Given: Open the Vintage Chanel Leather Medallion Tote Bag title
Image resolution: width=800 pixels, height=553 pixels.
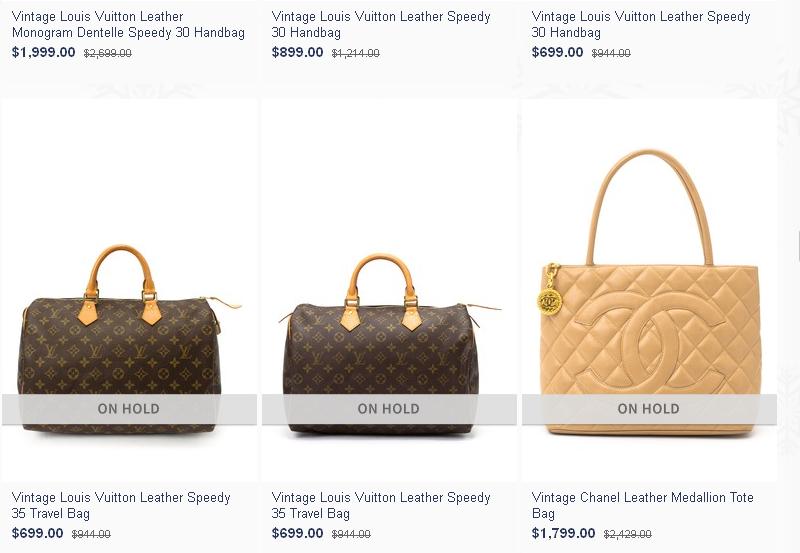Looking at the screenshot, I should 642,505.
